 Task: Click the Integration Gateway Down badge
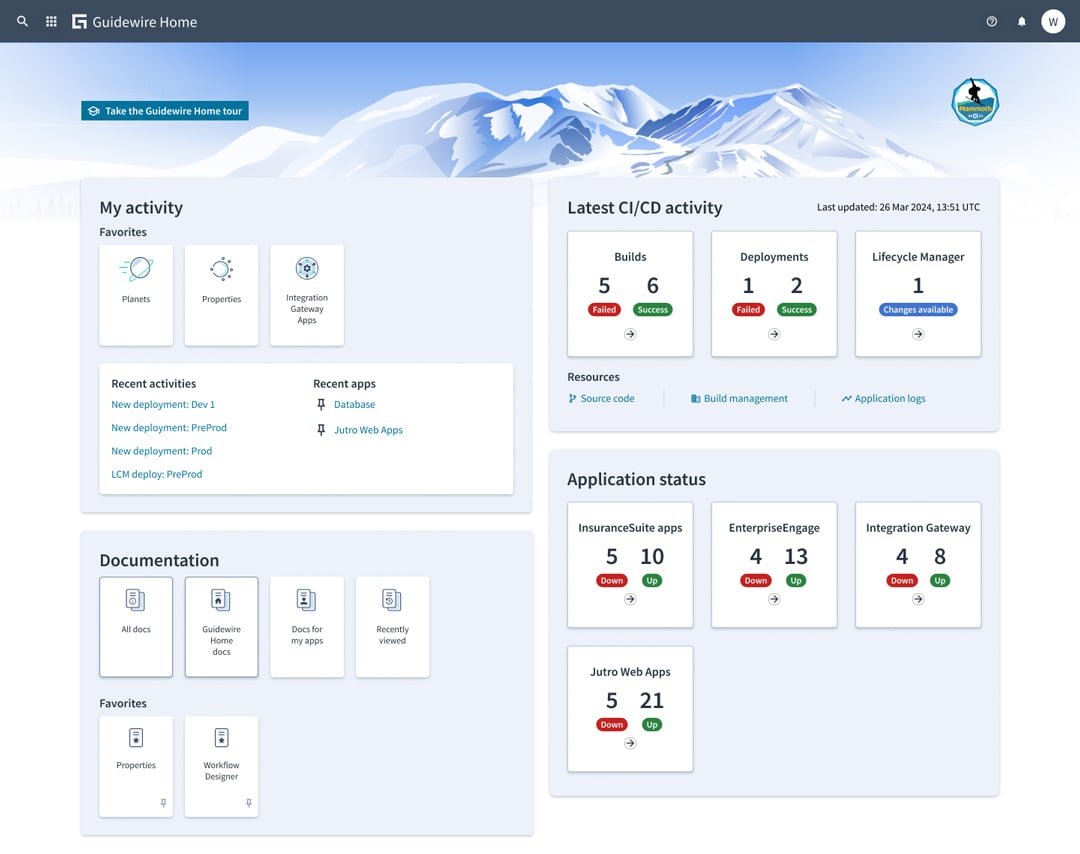coord(902,581)
